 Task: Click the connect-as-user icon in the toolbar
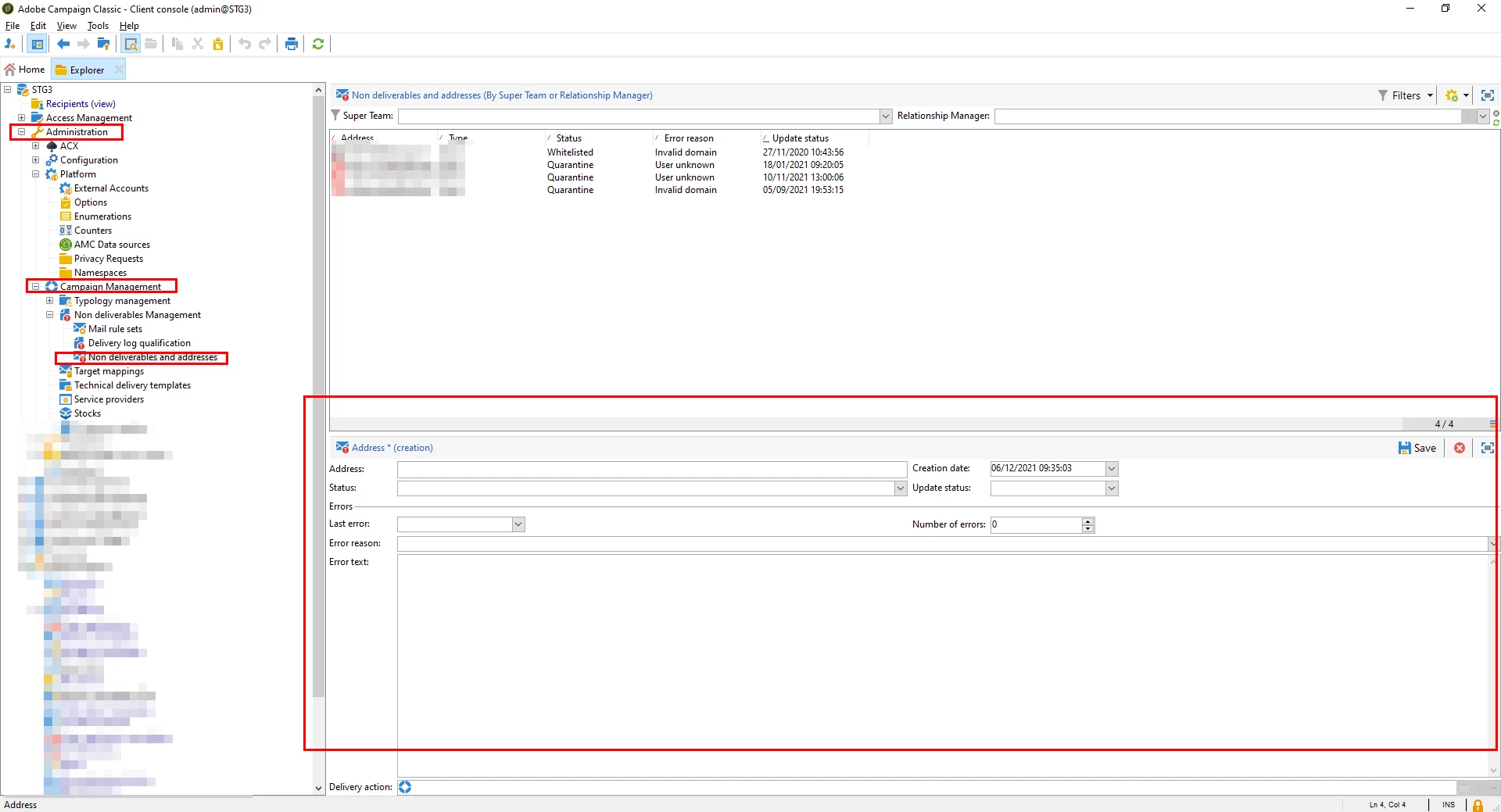[10, 44]
